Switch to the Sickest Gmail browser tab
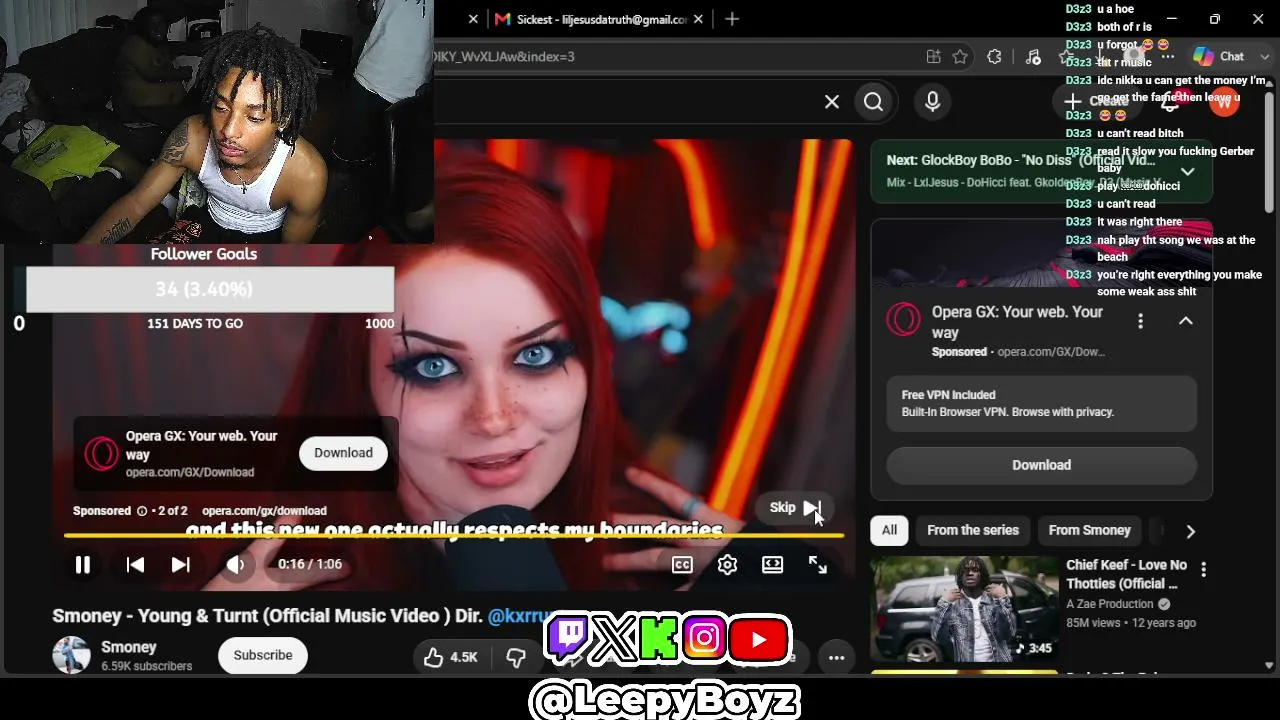This screenshot has height=720, width=1280. (x=592, y=19)
